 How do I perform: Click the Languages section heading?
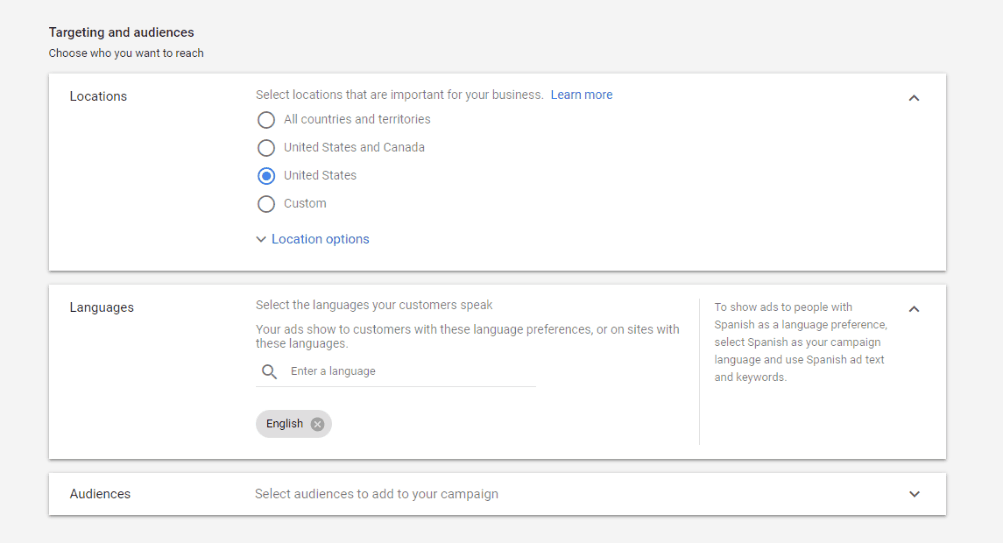coord(102,308)
